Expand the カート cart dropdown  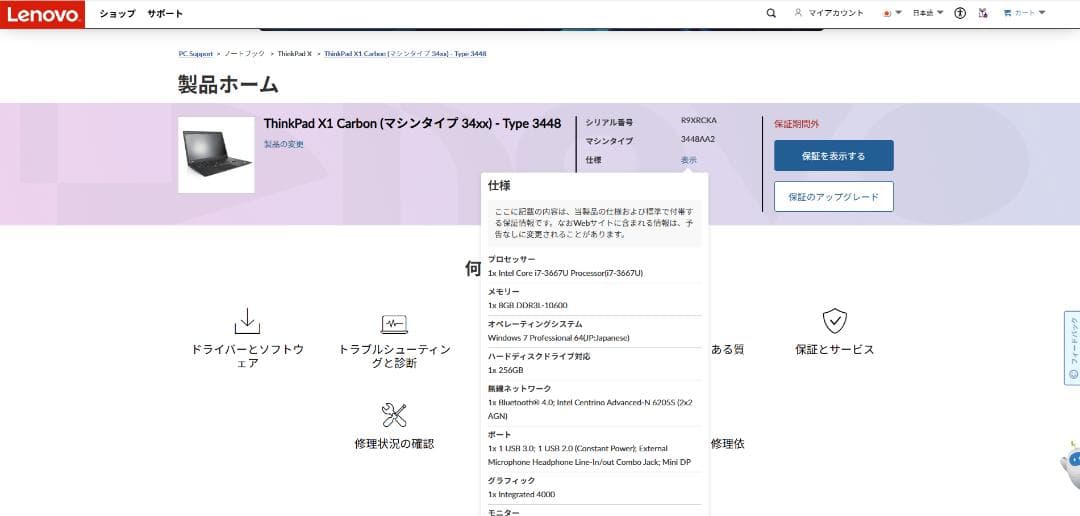click(1024, 13)
